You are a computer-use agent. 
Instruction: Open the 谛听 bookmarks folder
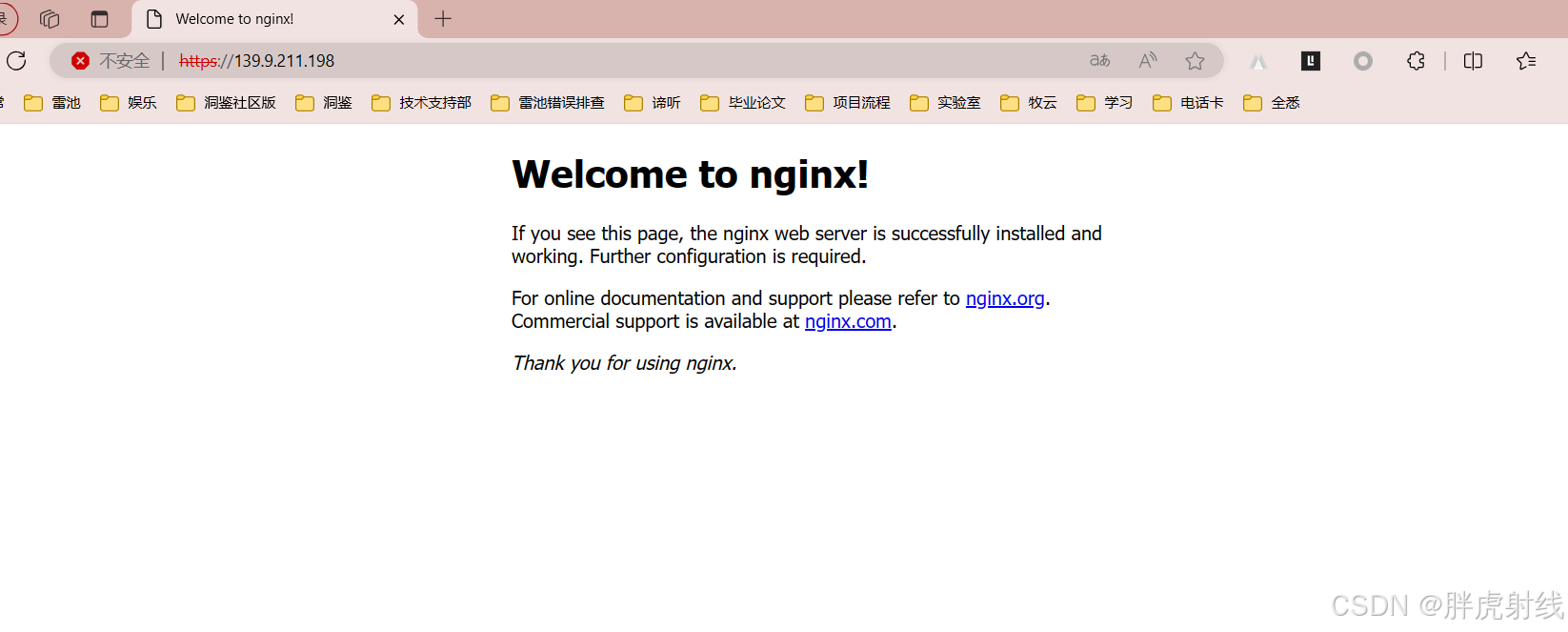[653, 103]
